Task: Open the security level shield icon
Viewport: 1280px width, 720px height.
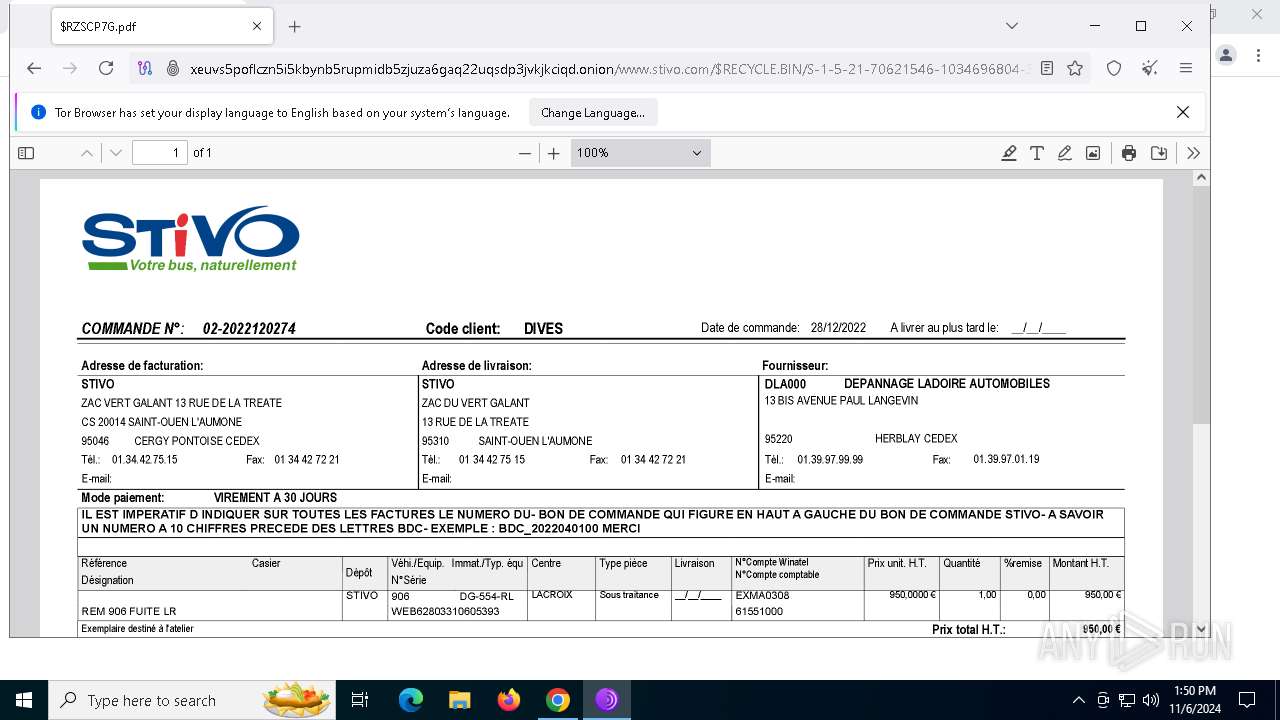Action: coord(1114,68)
